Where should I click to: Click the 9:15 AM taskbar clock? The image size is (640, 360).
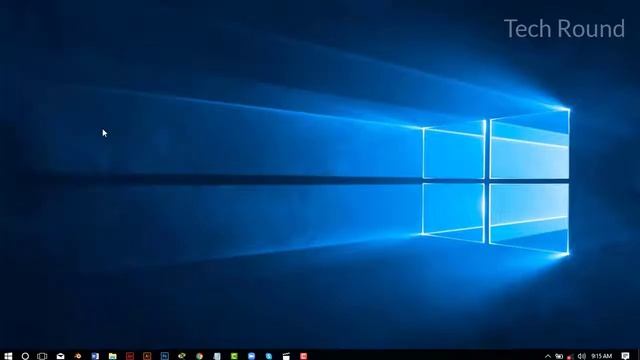point(602,356)
